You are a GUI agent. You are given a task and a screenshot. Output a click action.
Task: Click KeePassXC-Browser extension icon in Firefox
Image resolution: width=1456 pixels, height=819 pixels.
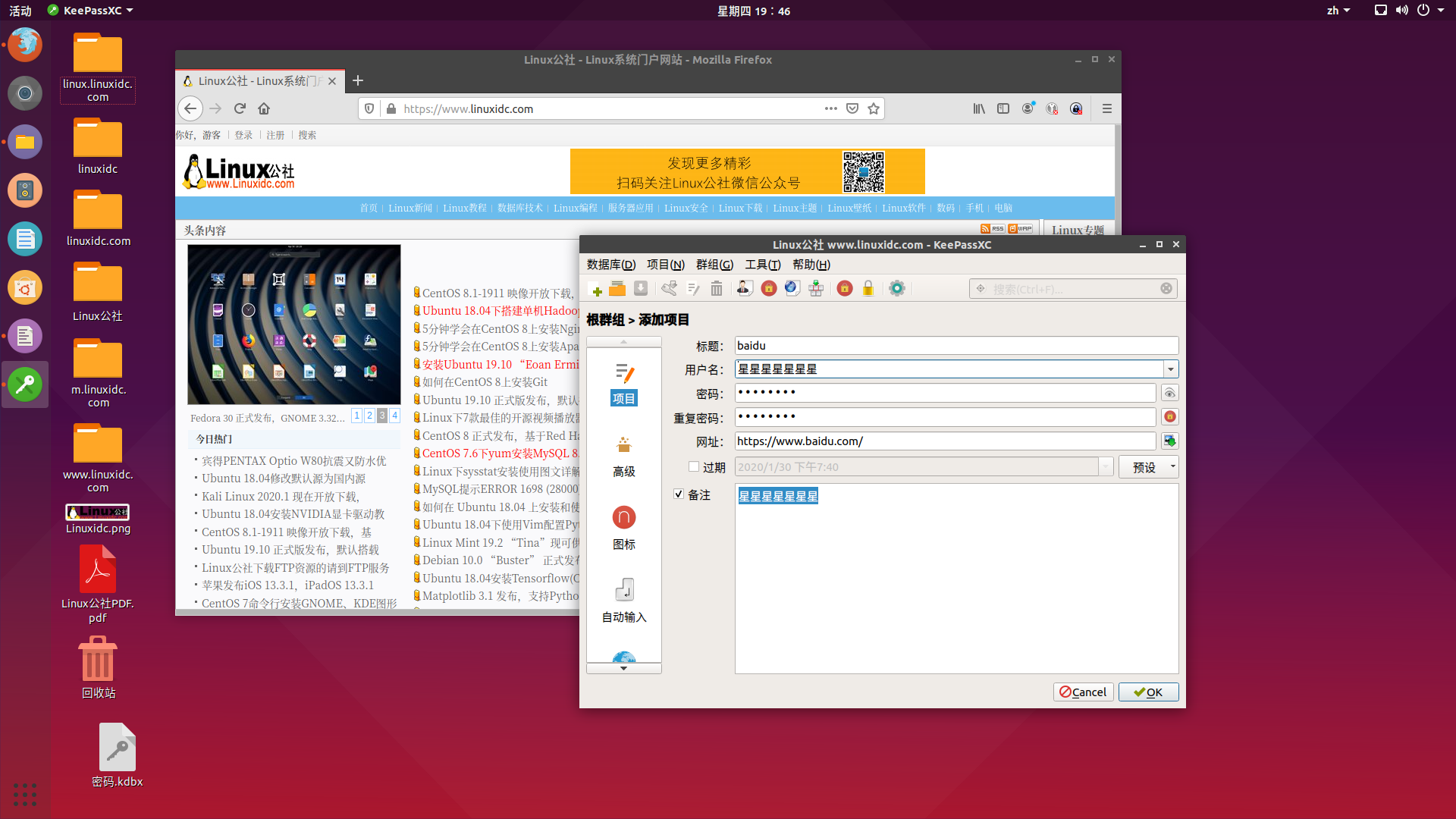tap(1052, 108)
